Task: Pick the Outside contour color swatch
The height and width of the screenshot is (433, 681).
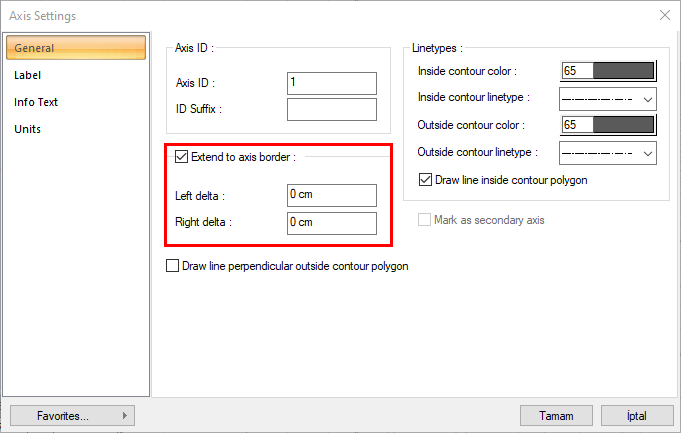Action: click(623, 125)
